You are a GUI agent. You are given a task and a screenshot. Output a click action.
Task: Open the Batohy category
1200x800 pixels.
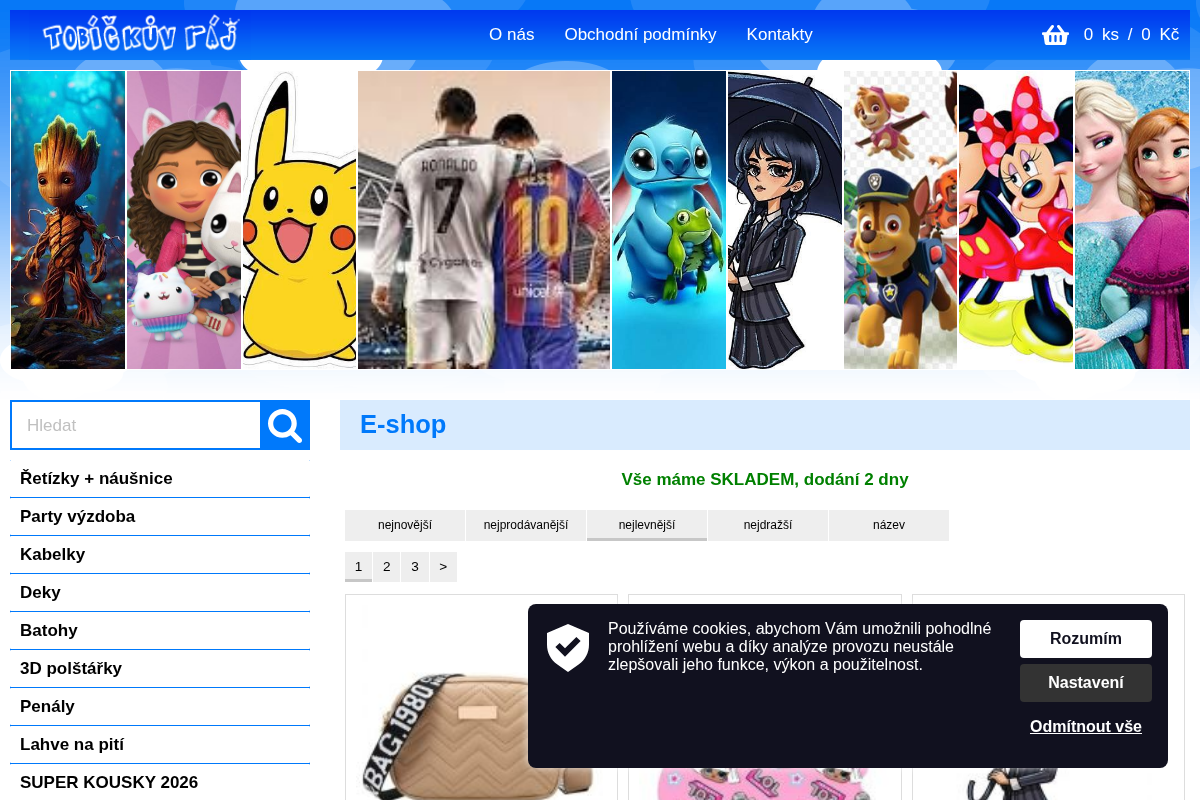(160, 631)
